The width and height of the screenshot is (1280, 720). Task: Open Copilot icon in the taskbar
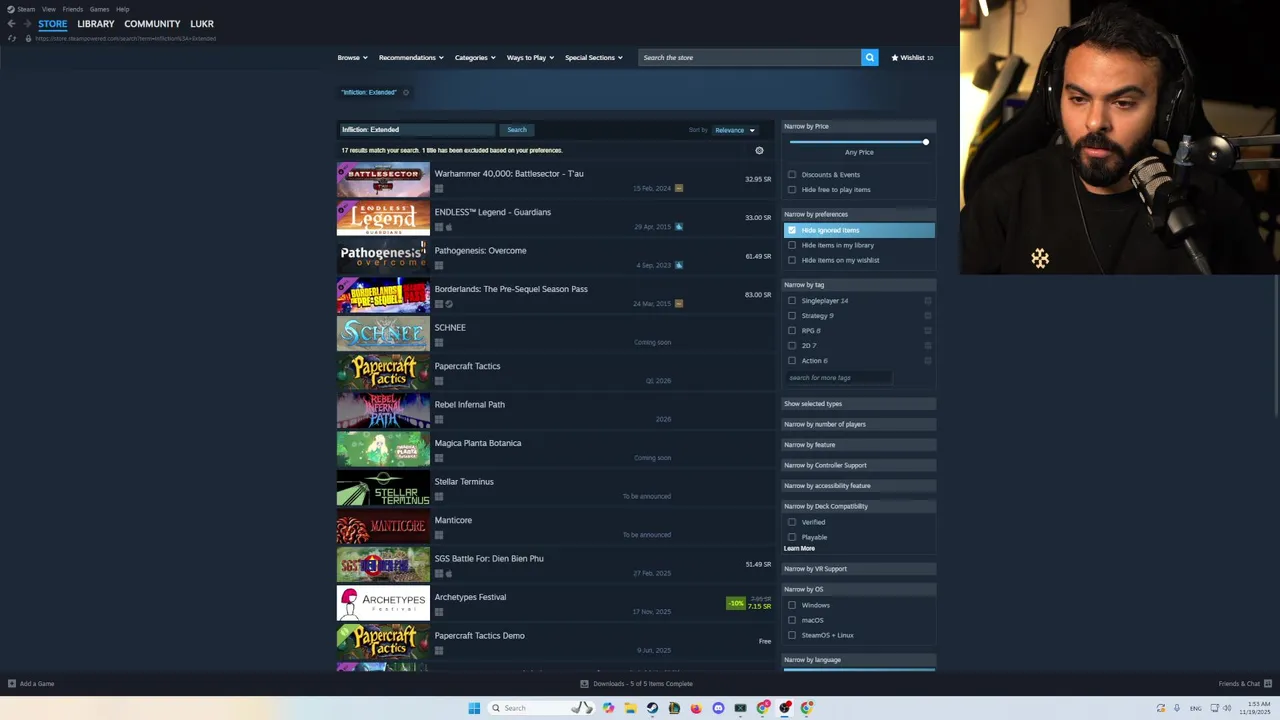click(x=608, y=708)
